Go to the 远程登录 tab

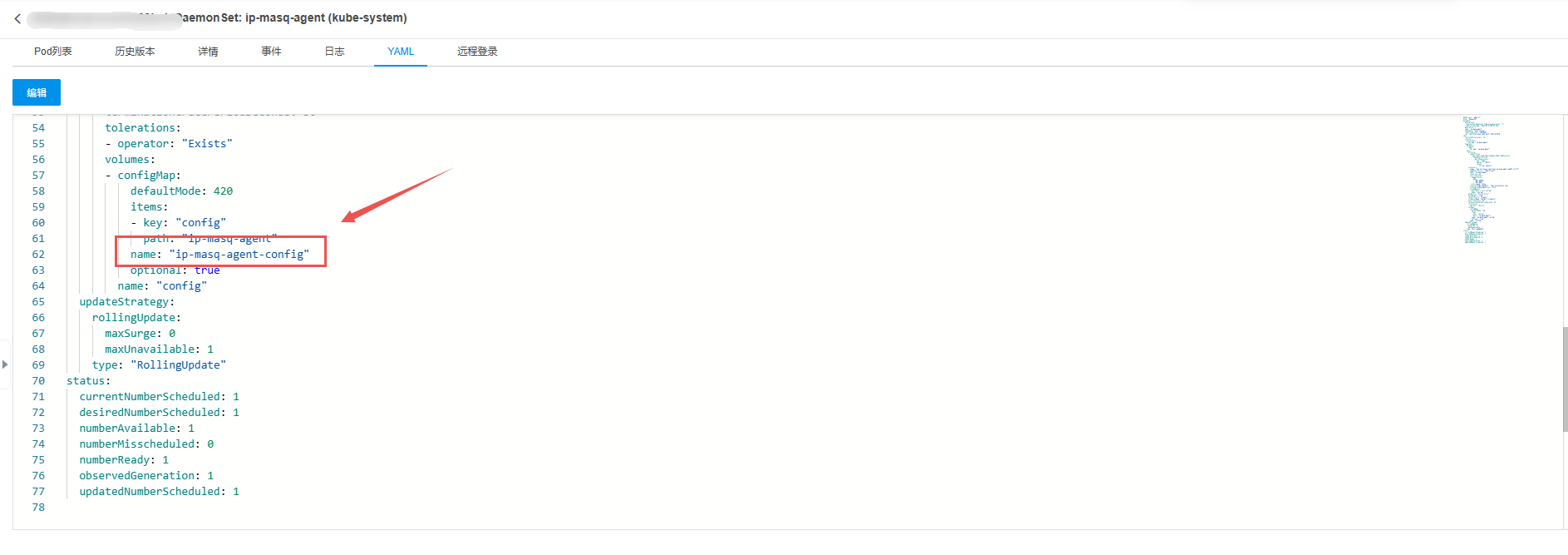pos(477,52)
